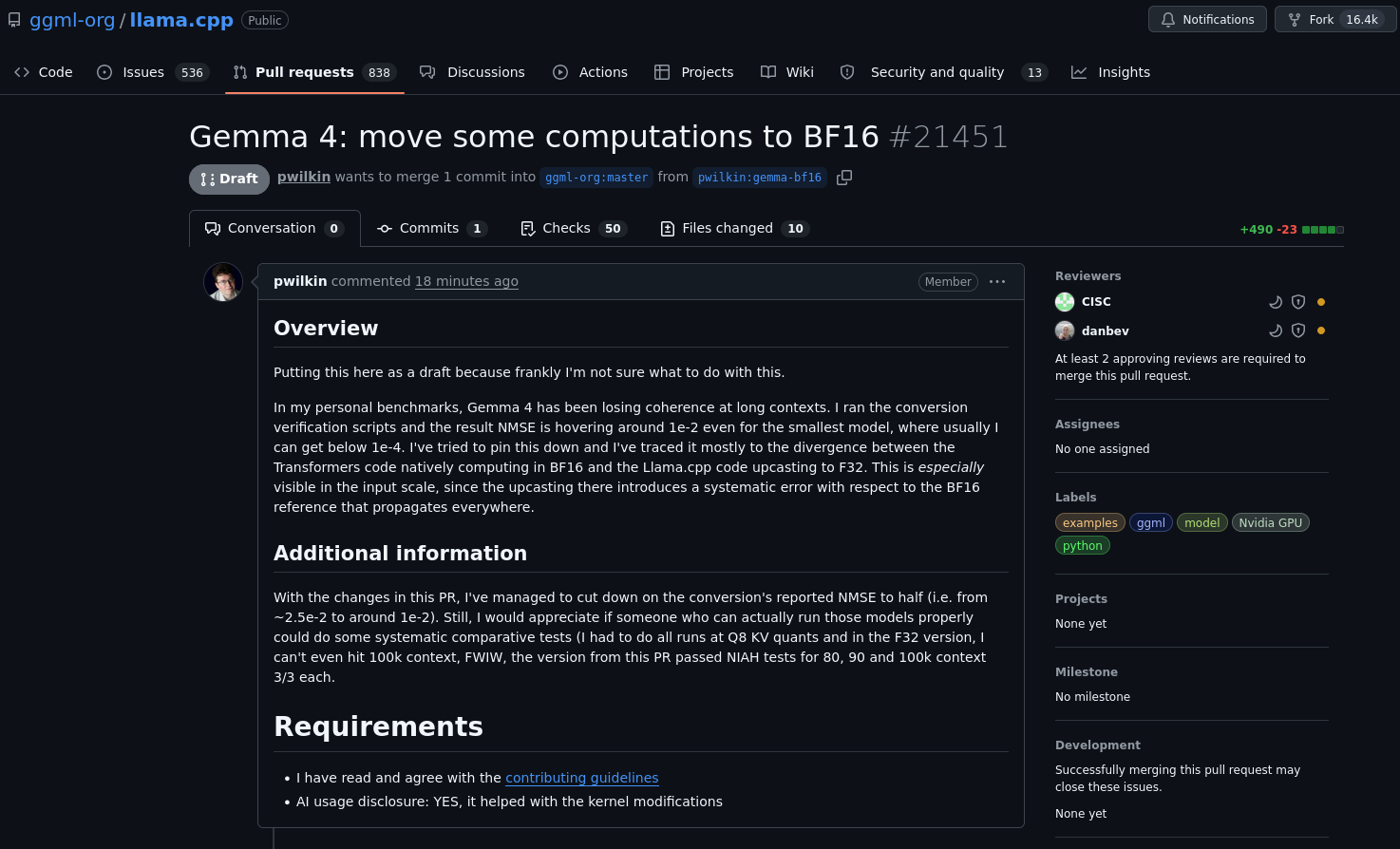Switch to the Conversation tab

274,229
